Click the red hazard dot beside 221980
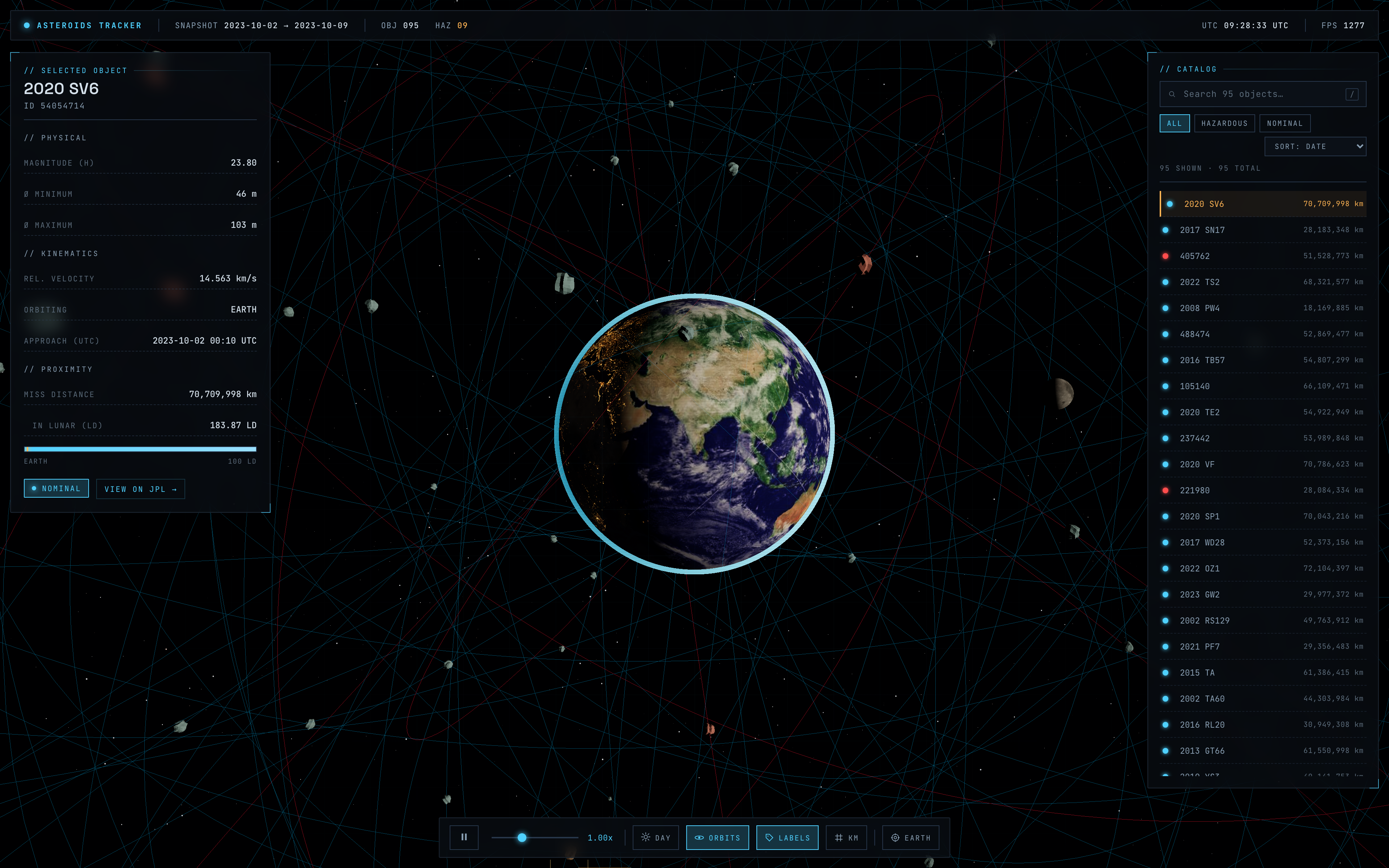This screenshot has width=1389, height=868. tap(1165, 490)
